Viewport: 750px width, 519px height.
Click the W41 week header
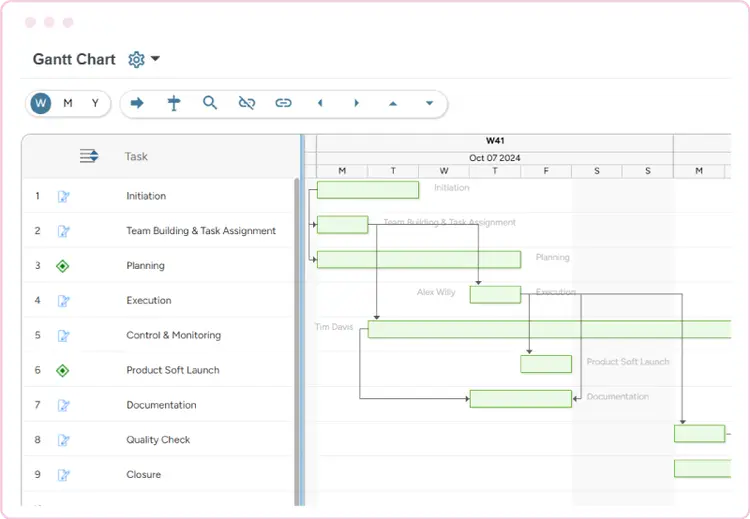coord(495,141)
